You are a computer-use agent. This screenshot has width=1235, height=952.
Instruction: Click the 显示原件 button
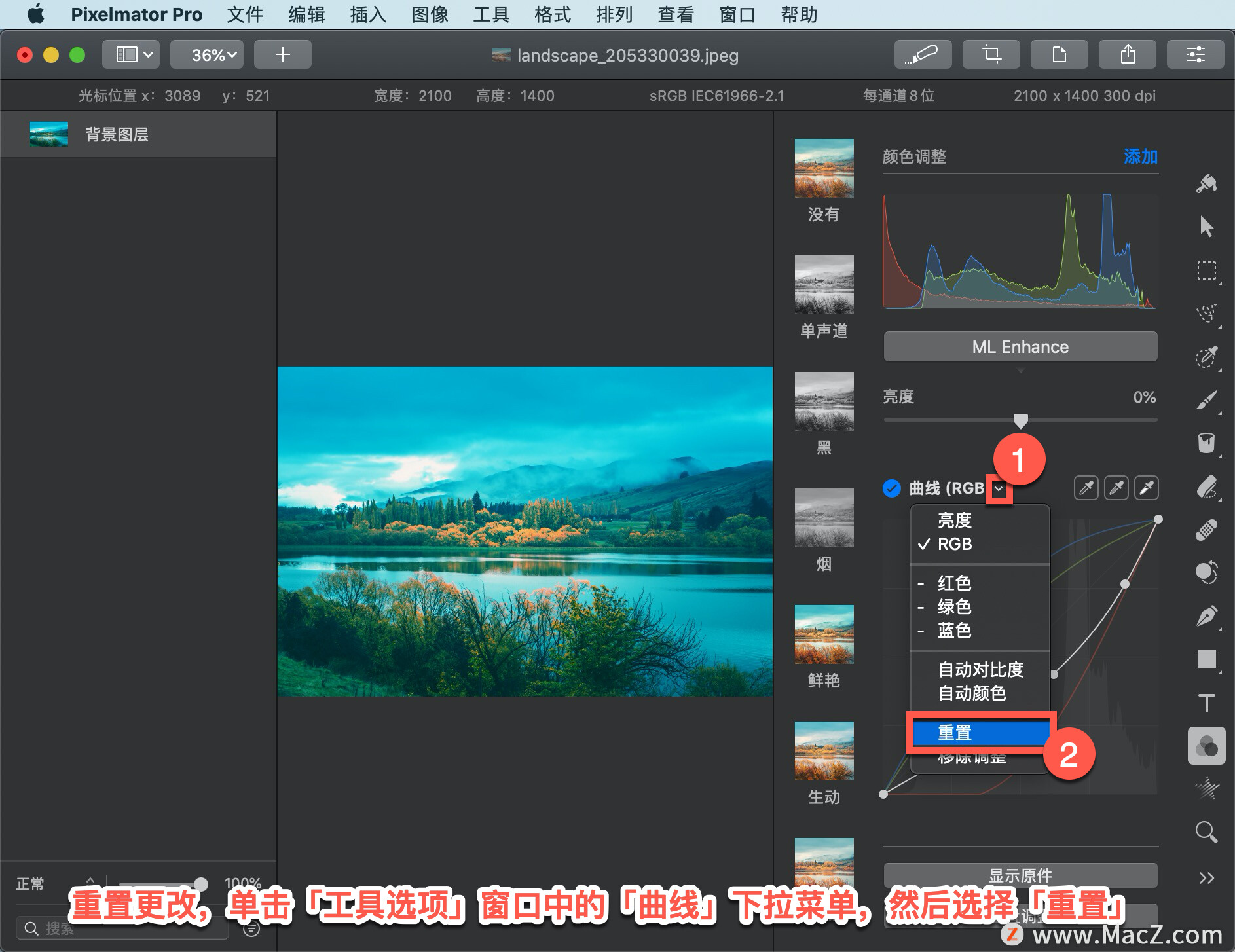(1020, 875)
